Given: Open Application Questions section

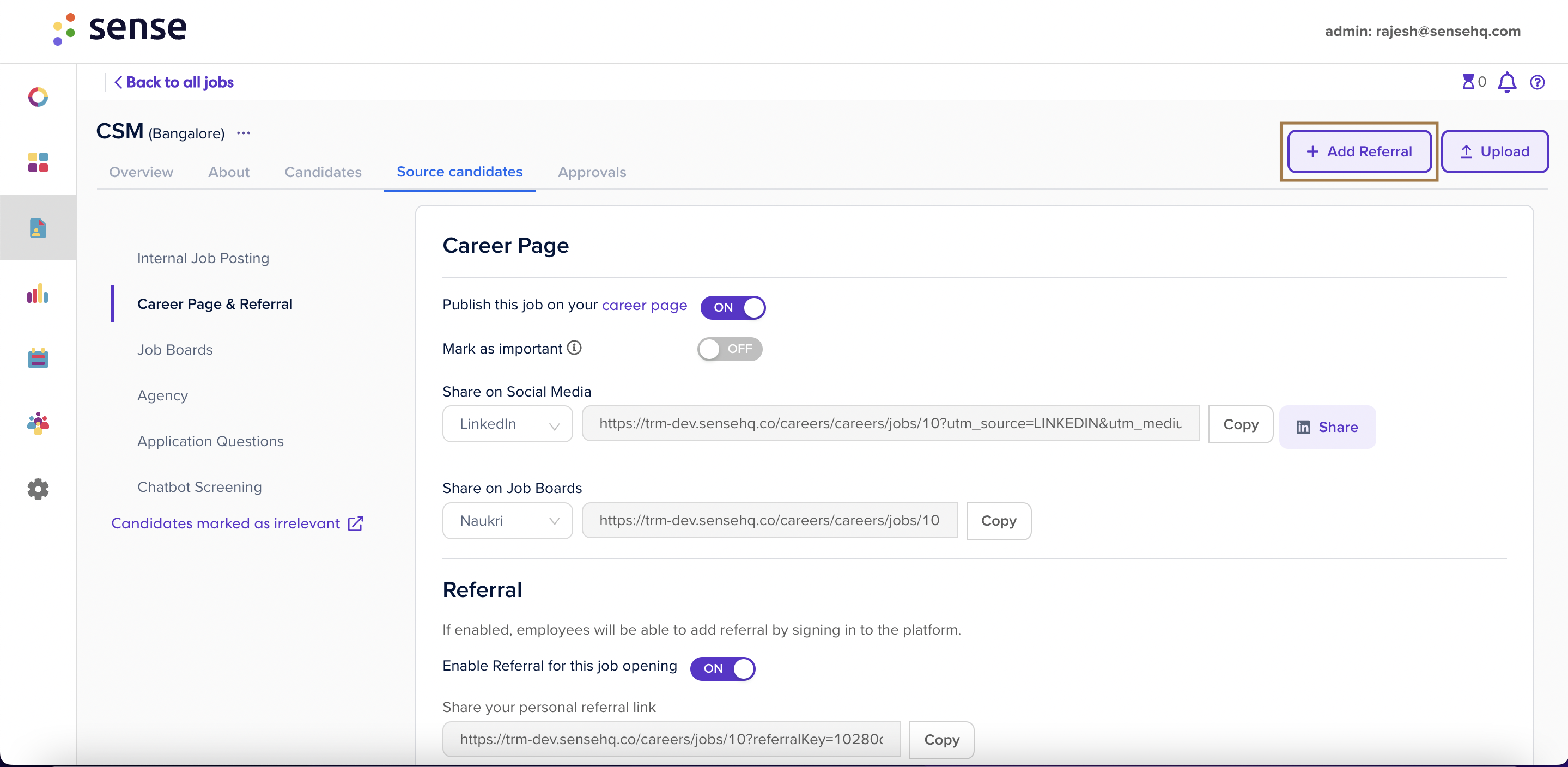Looking at the screenshot, I should coord(211,441).
